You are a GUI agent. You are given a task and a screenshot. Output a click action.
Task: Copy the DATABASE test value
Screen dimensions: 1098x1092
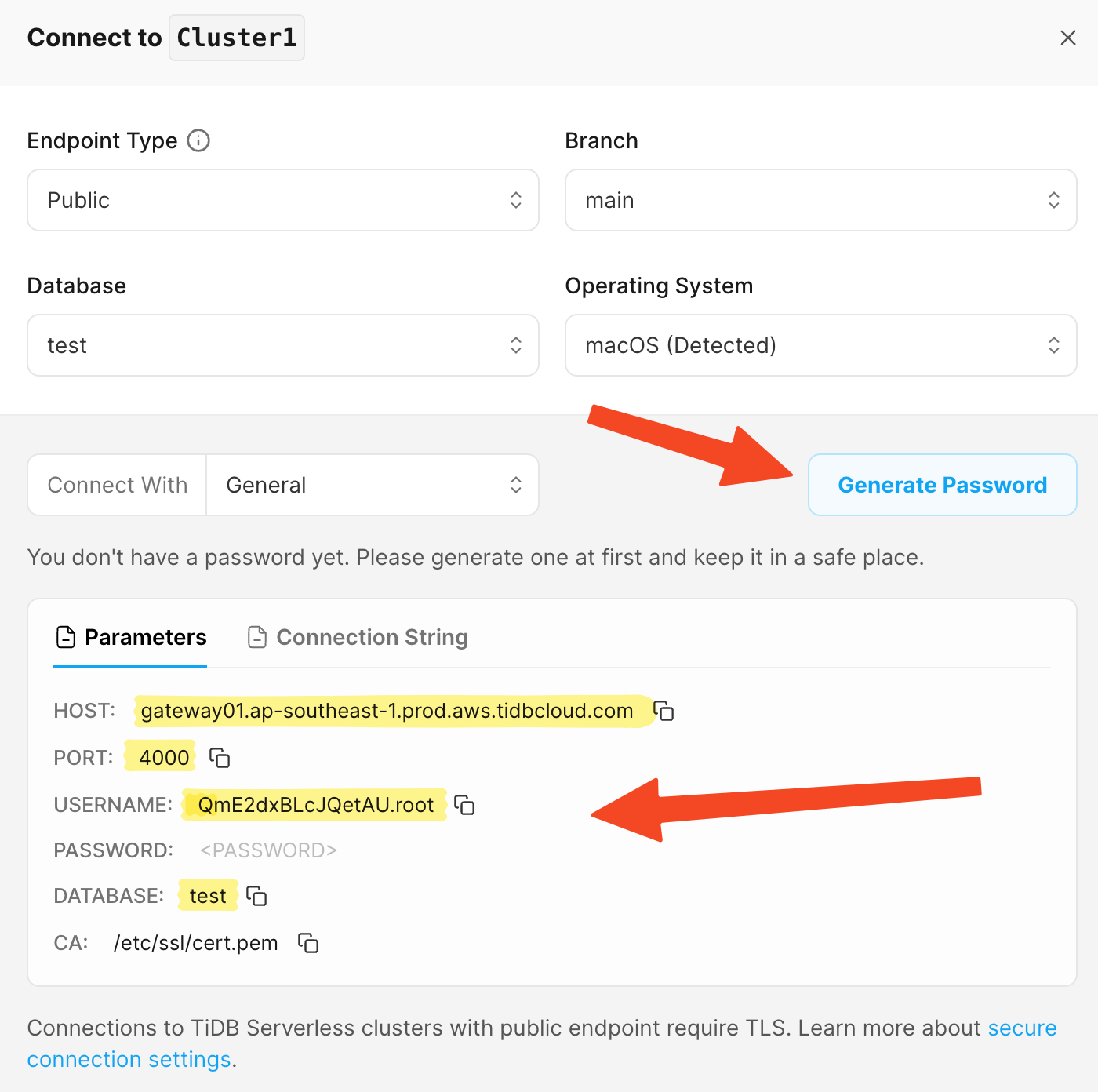click(x=256, y=896)
